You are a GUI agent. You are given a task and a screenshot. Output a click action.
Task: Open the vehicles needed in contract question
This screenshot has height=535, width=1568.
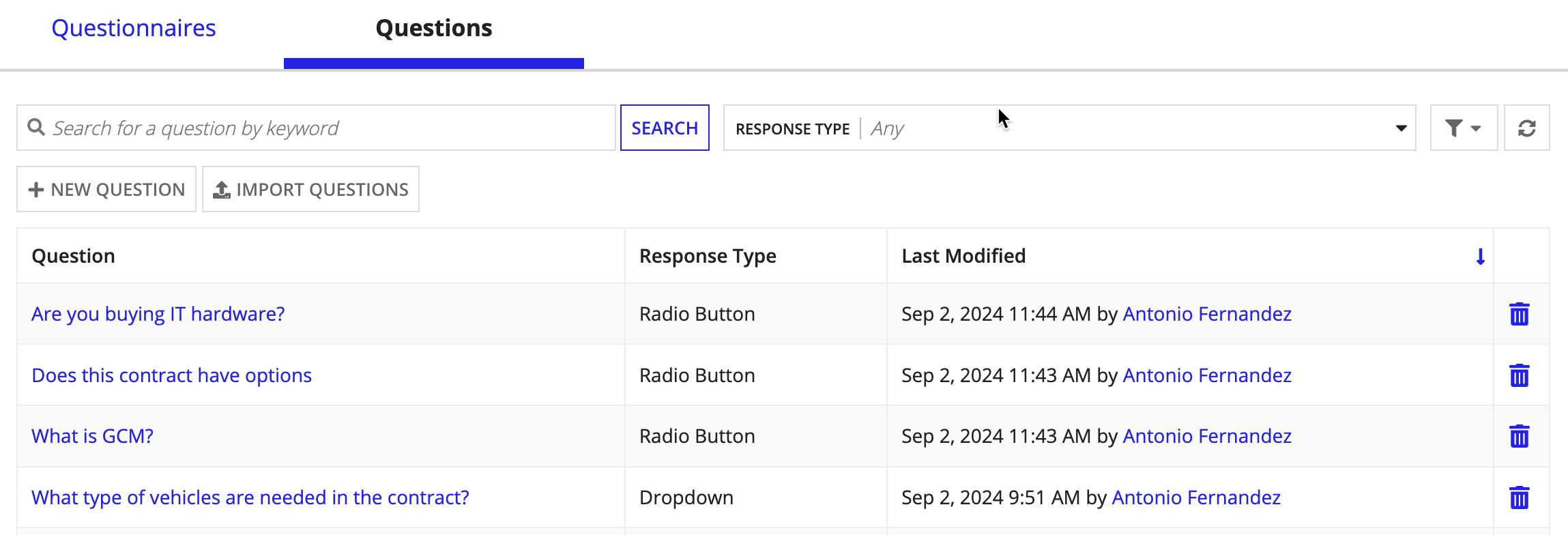[250, 497]
